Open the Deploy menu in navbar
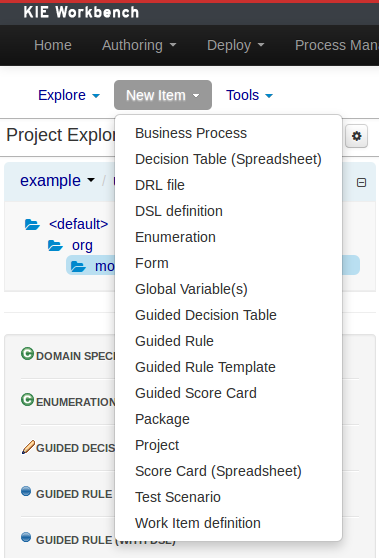Screen dimensions: 379x558 click(x=236, y=45)
